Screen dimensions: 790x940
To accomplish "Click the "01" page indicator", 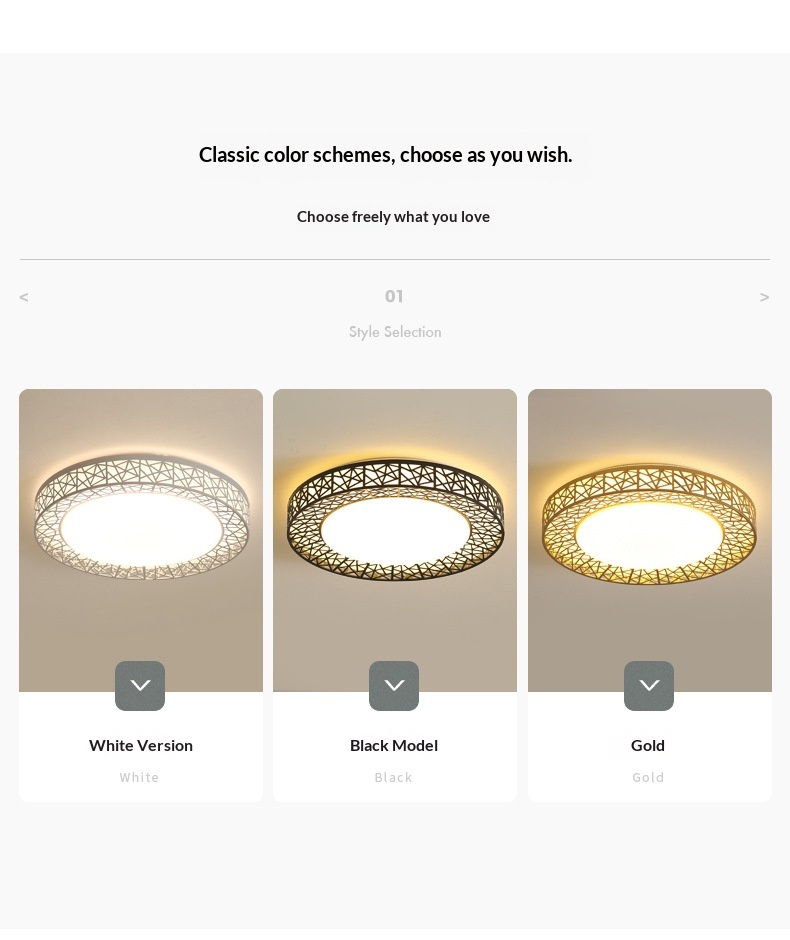I will (394, 296).
